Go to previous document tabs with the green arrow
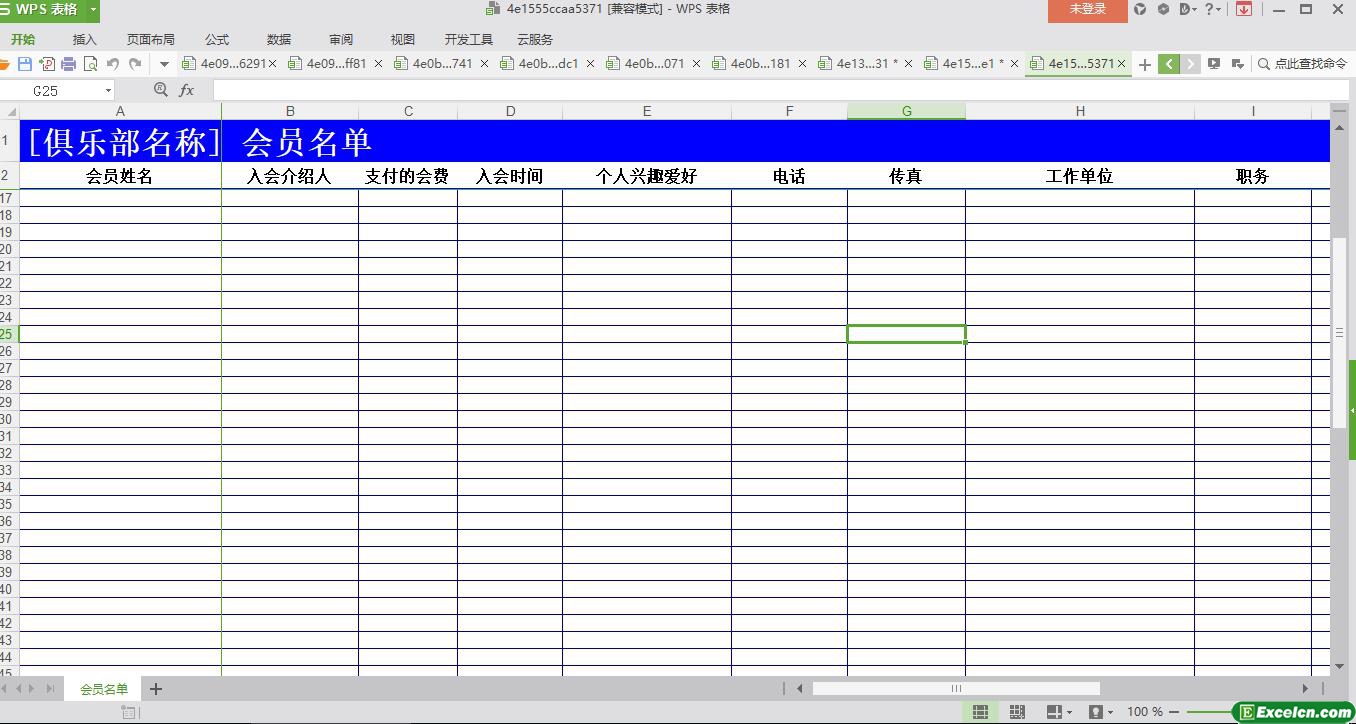1356x724 pixels. 1169,64
